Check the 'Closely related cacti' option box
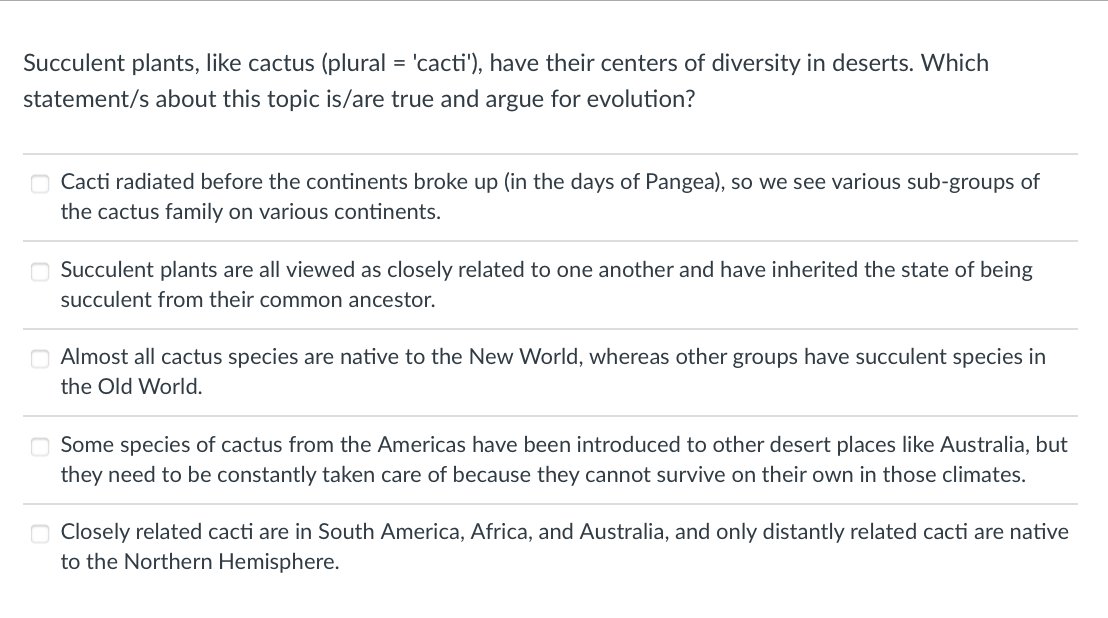1108x618 pixels. [x=40, y=533]
